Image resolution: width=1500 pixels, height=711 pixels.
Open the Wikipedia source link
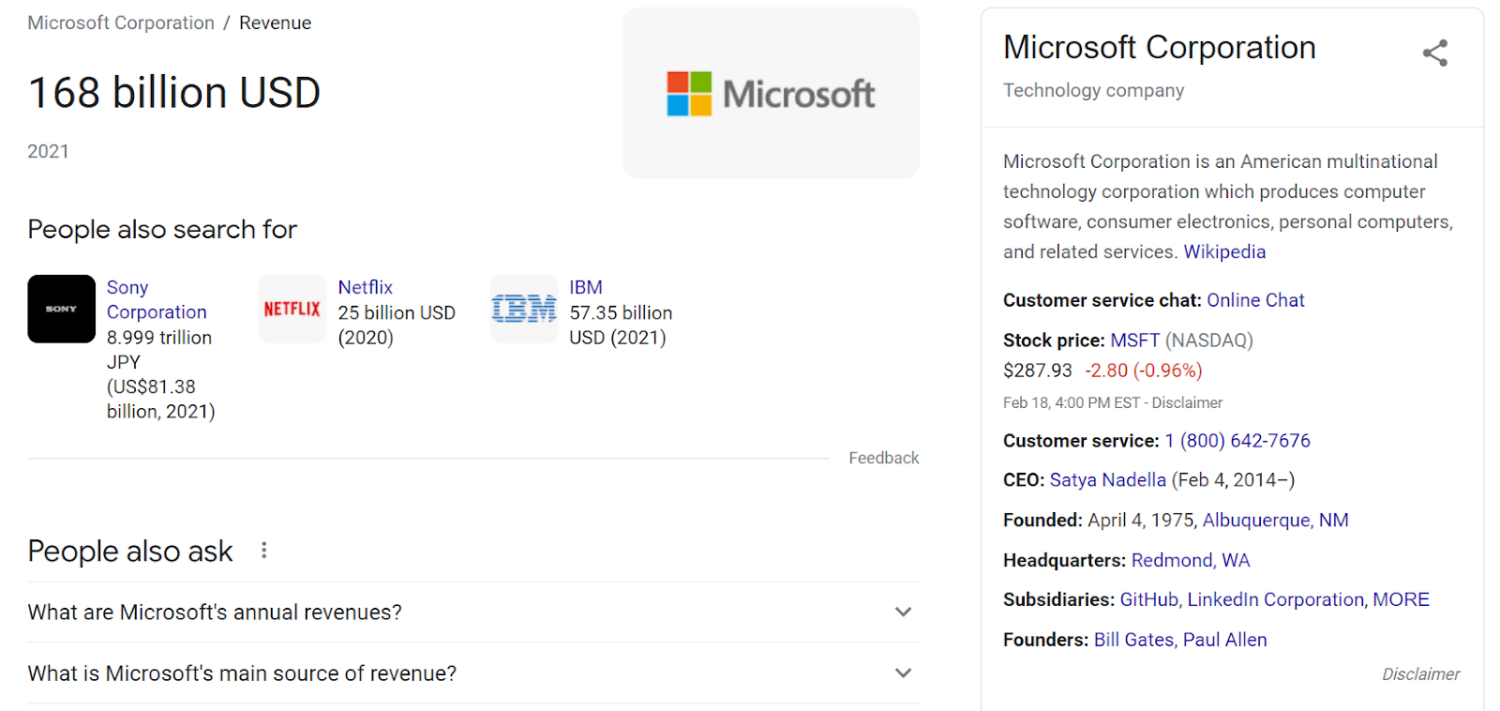[x=1225, y=252]
